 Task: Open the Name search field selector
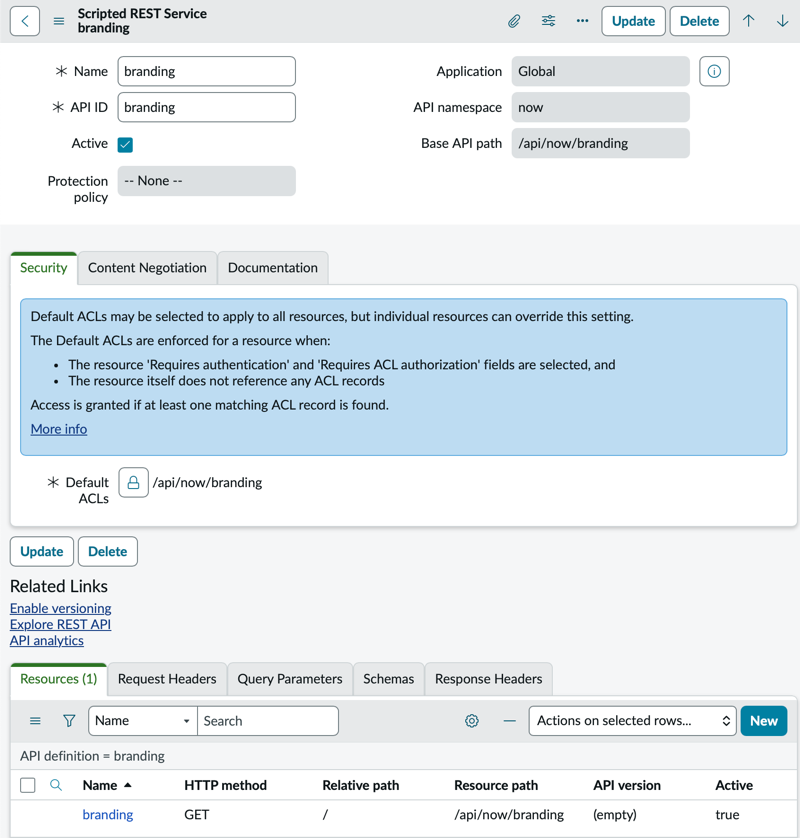(143, 721)
